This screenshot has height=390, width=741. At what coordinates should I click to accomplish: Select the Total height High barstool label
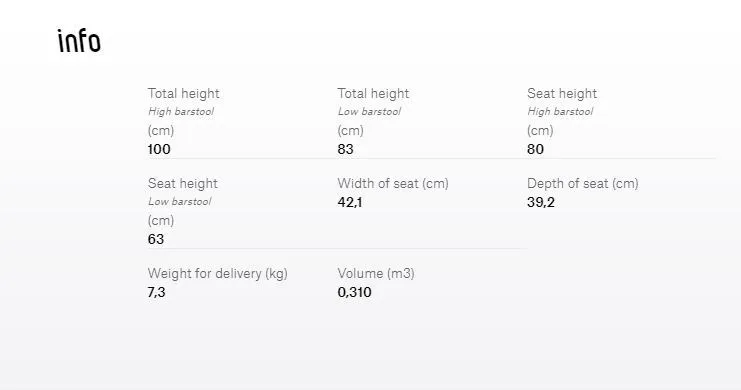click(183, 112)
